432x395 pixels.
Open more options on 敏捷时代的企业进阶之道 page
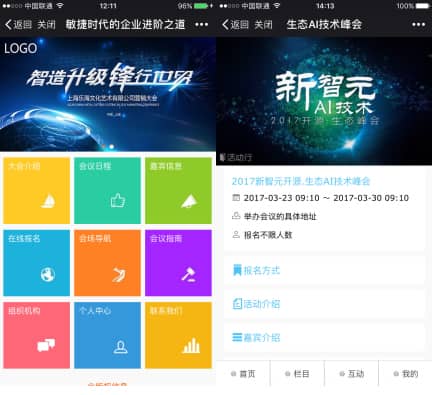[x=201, y=24]
